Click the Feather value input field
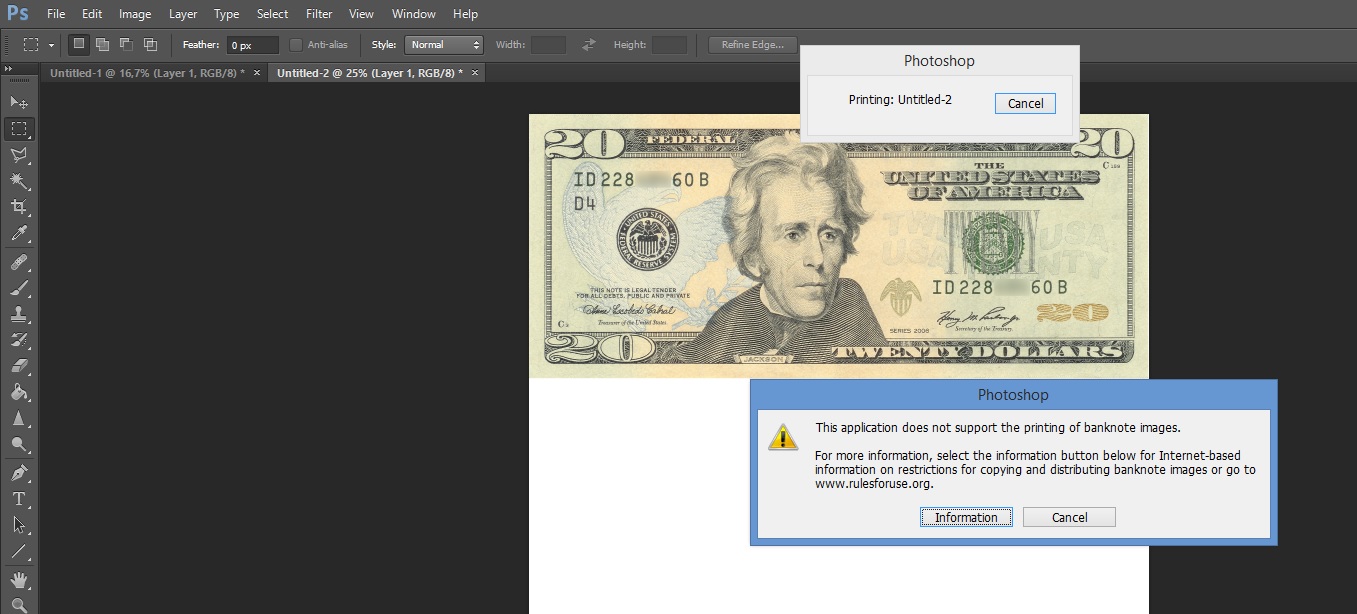The height and width of the screenshot is (614, 1357). [x=252, y=45]
